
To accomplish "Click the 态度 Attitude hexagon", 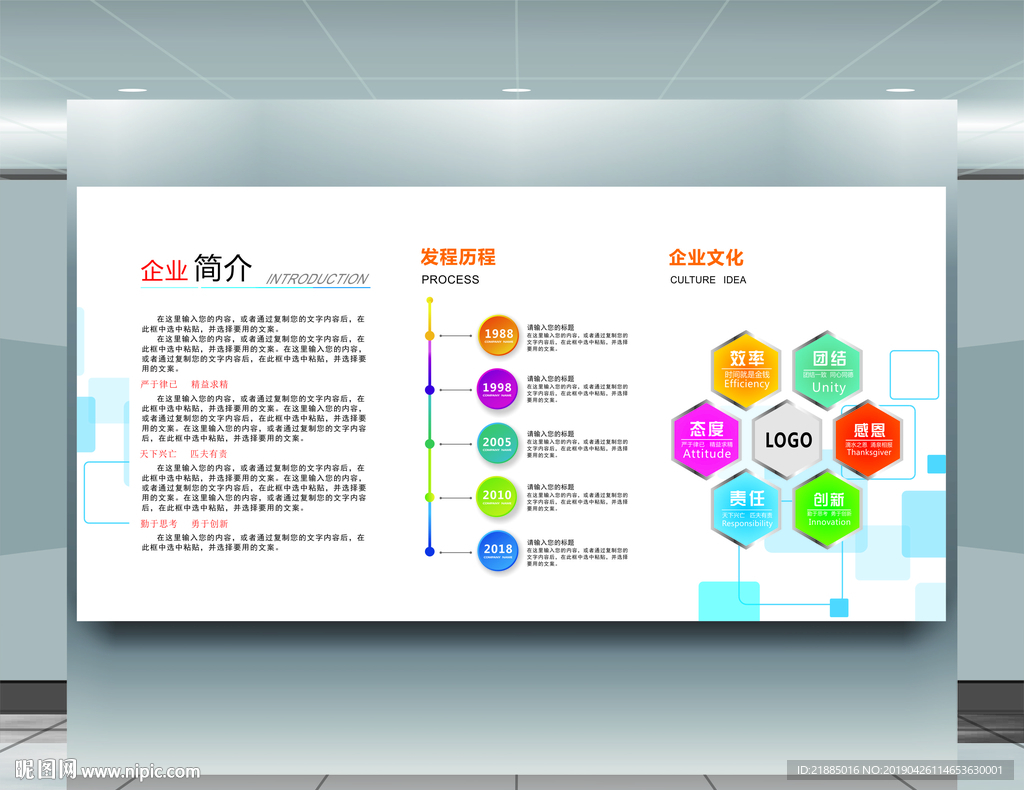I will tap(705, 440).
